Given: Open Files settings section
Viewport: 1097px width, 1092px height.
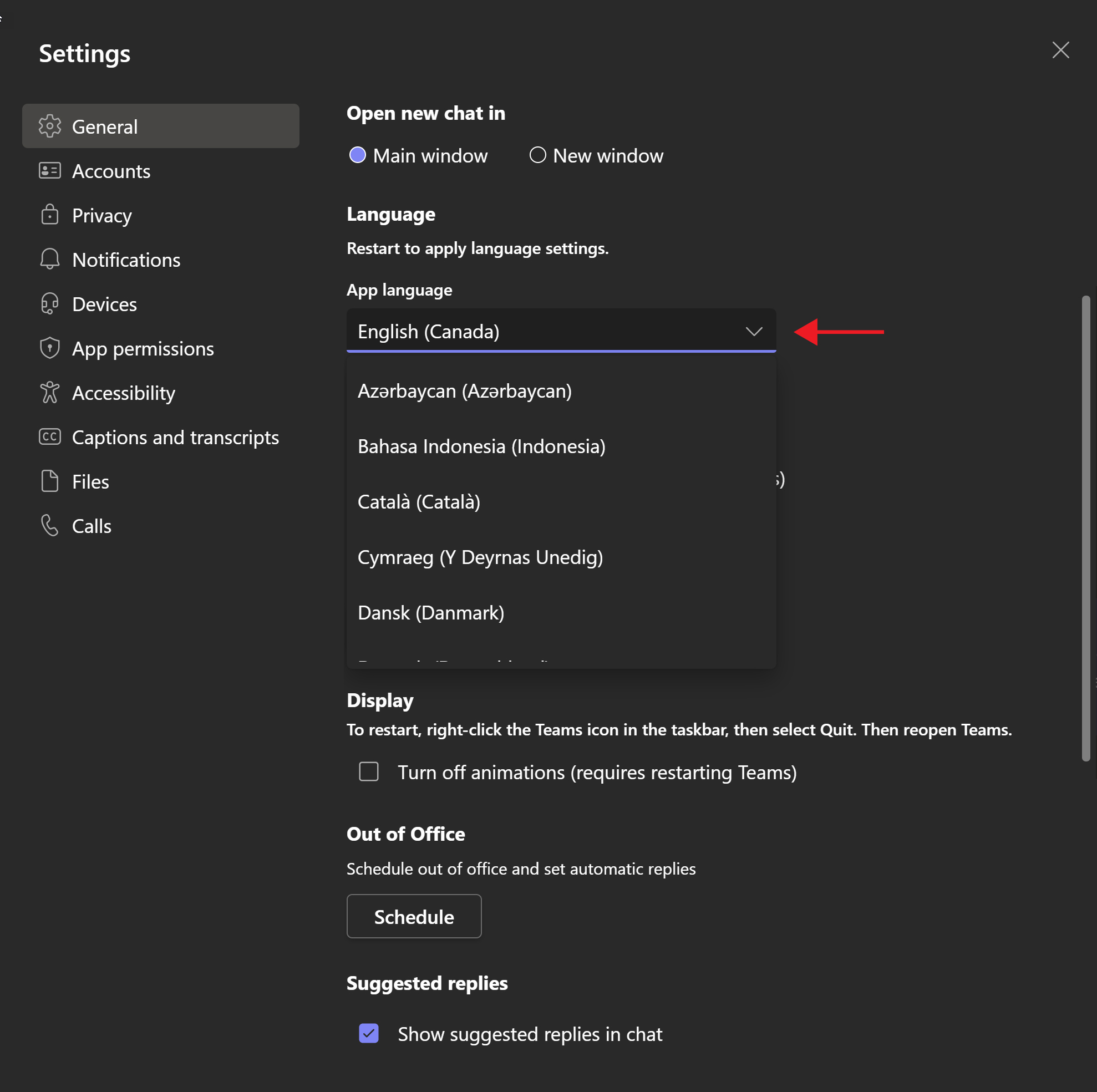Looking at the screenshot, I should click(x=91, y=481).
